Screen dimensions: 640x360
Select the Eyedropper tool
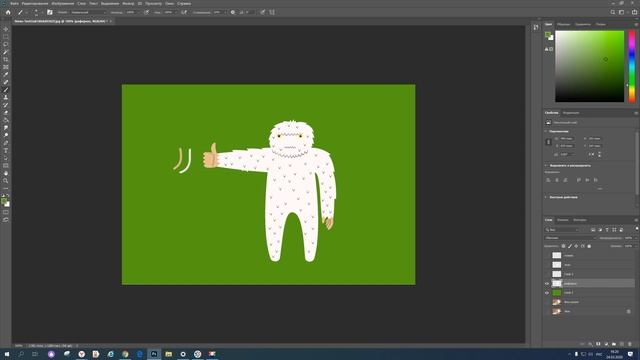6,75
